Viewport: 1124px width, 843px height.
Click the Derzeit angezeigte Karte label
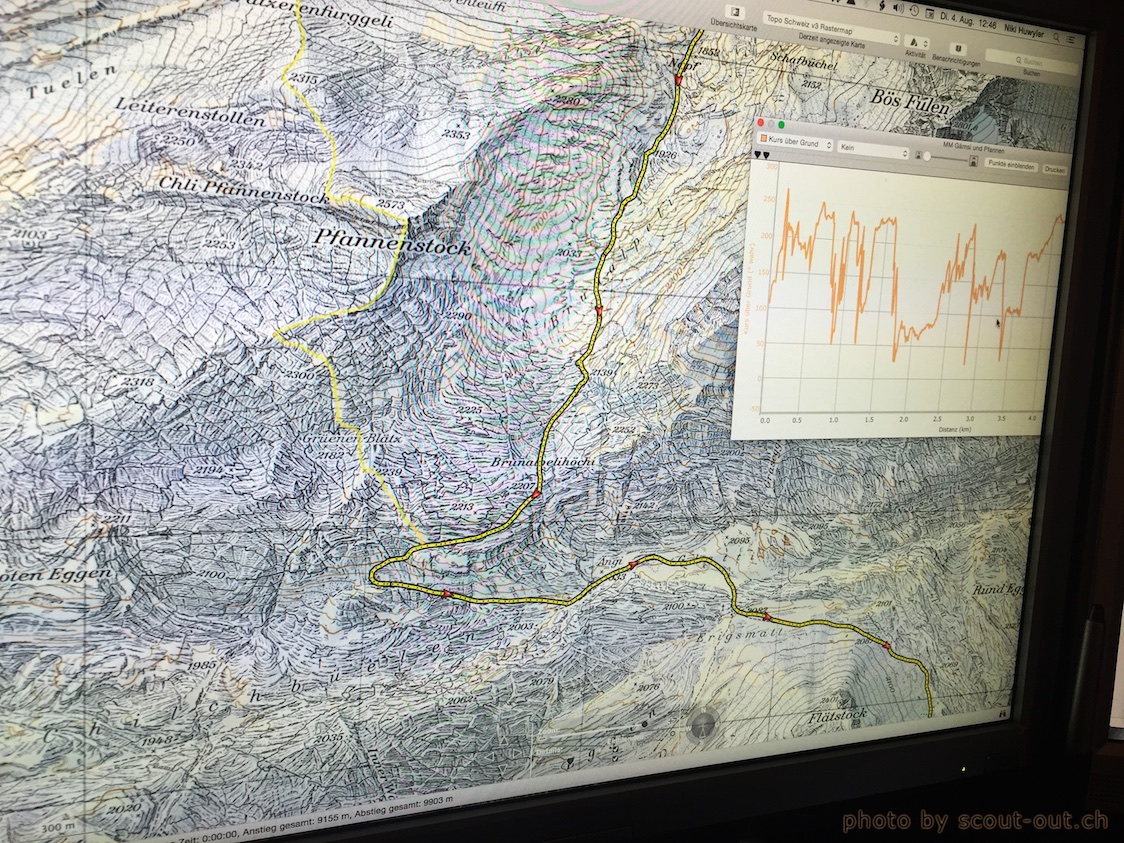coord(832,40)
